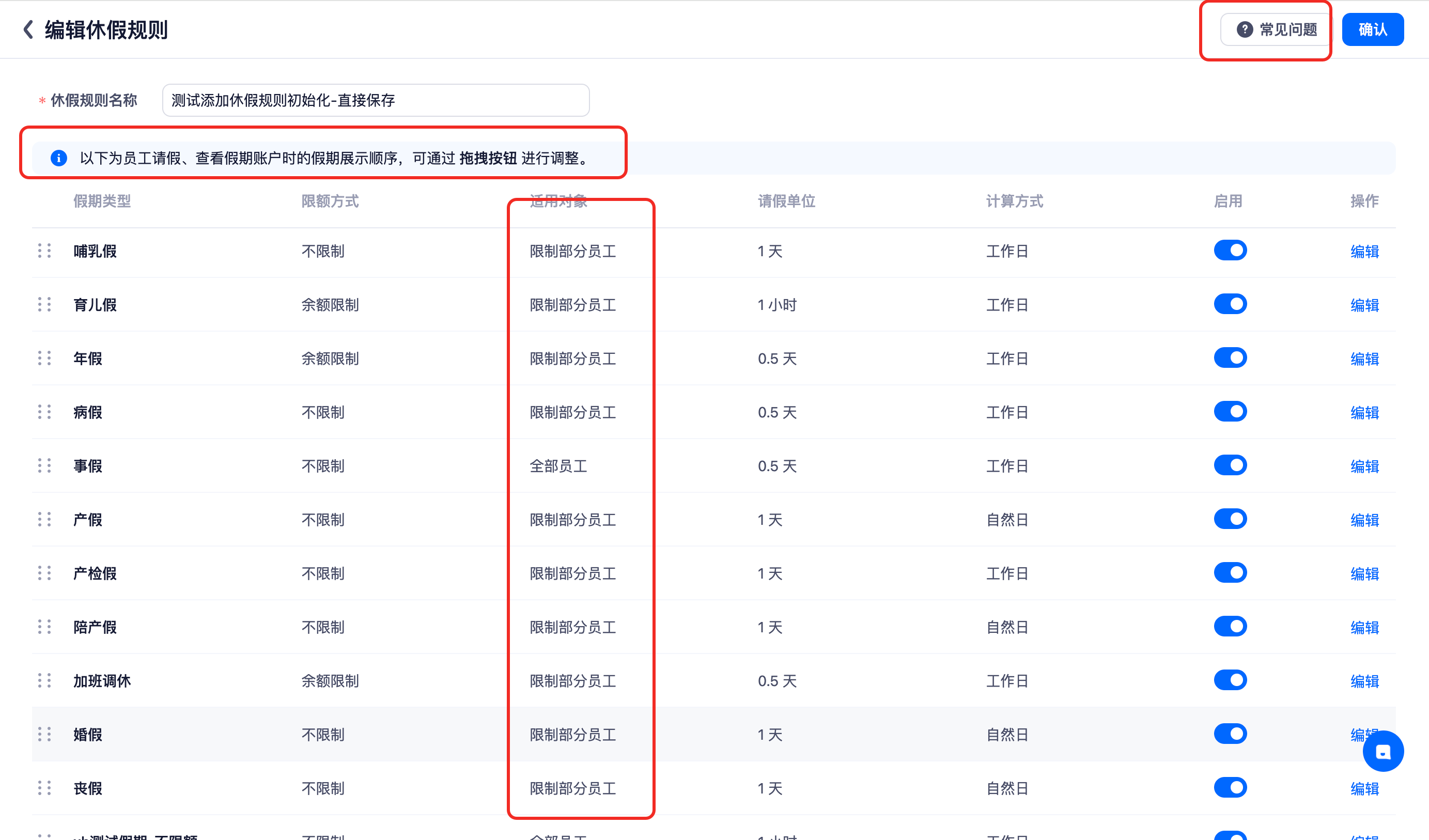Open the floating chat support icon
Image resolution: width=1429 pixels, height=840 pixels.
pos(1383,752)
